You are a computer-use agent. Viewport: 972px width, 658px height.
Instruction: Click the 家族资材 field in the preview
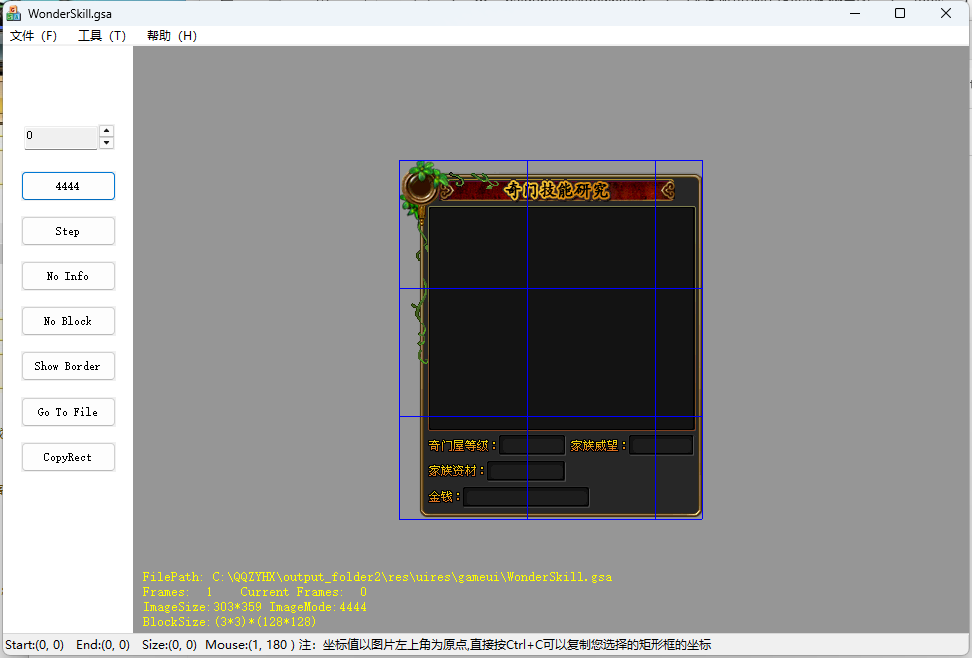tap(526, 471)
